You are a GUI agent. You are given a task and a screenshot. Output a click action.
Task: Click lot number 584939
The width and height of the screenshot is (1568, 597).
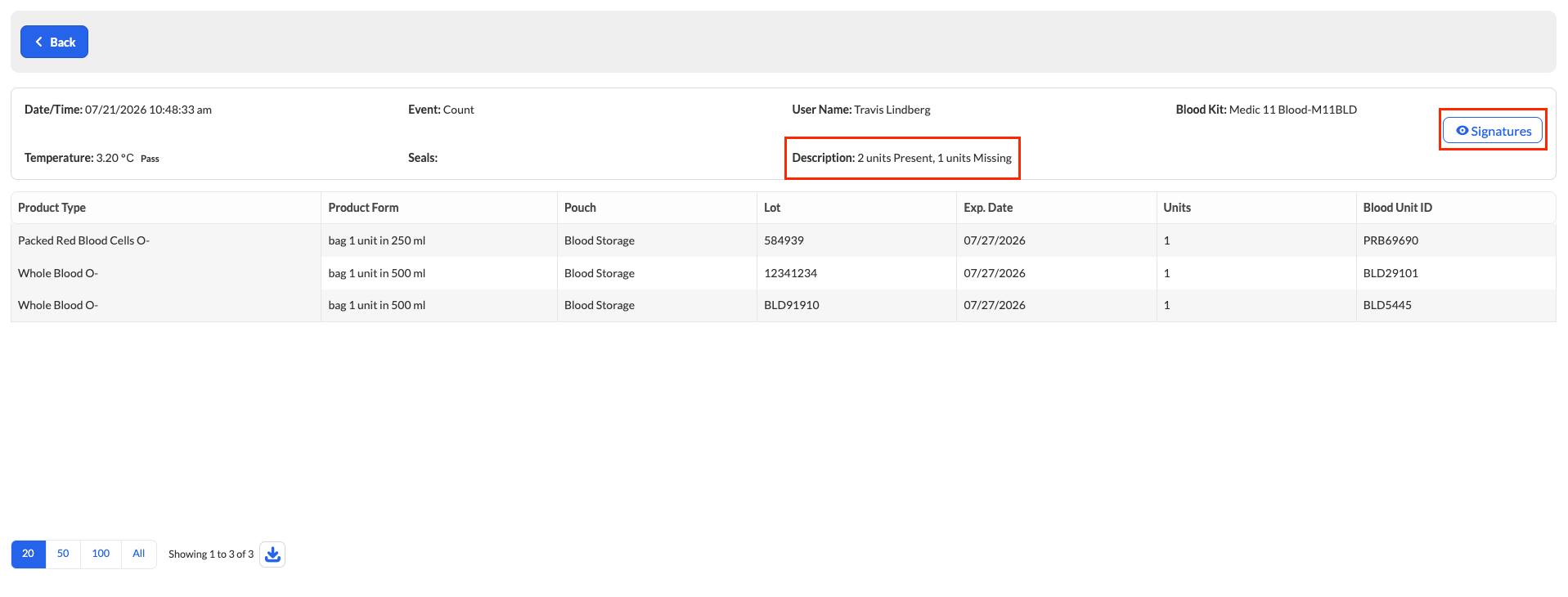(x=784, y=240)
